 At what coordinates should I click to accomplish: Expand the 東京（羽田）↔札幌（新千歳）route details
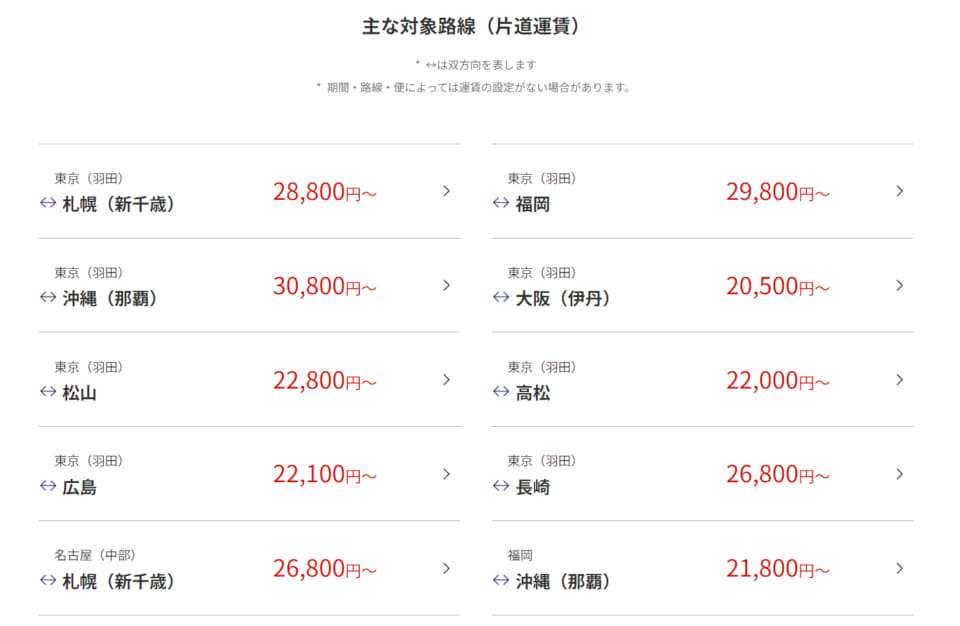pos(446,191)
